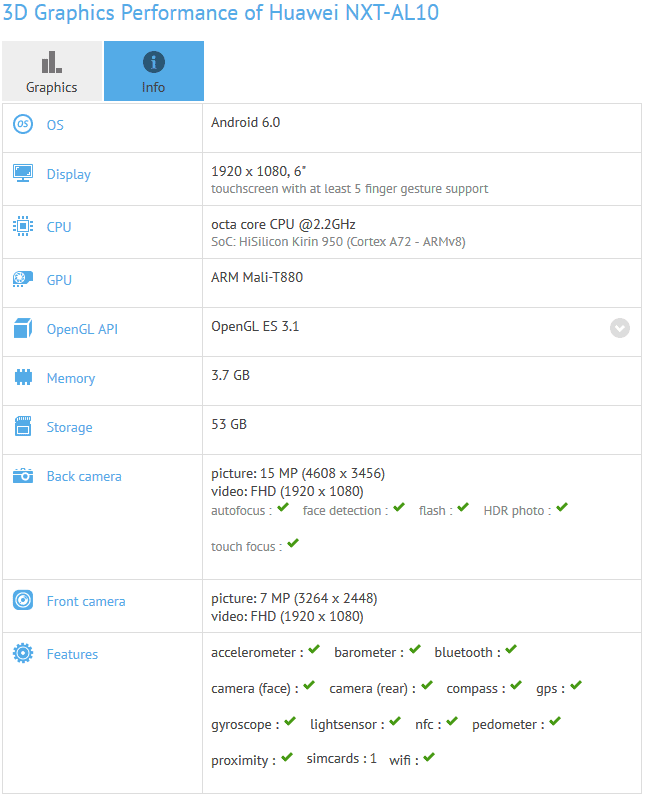Click the autofocus green checkmark
This screenshot has width=645, height=797.
pos(283,508)
